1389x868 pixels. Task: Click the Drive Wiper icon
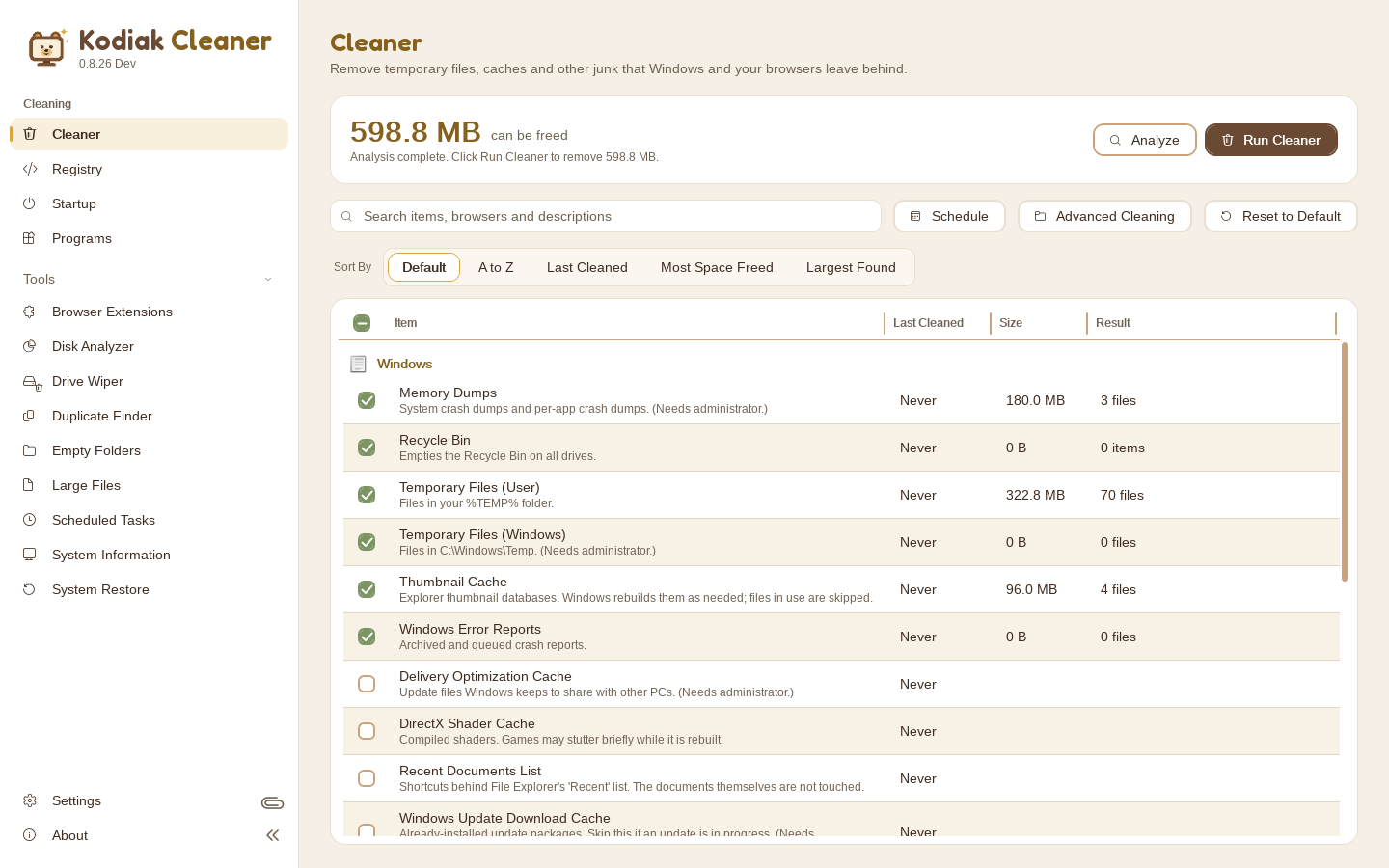[x=32, y=382]
